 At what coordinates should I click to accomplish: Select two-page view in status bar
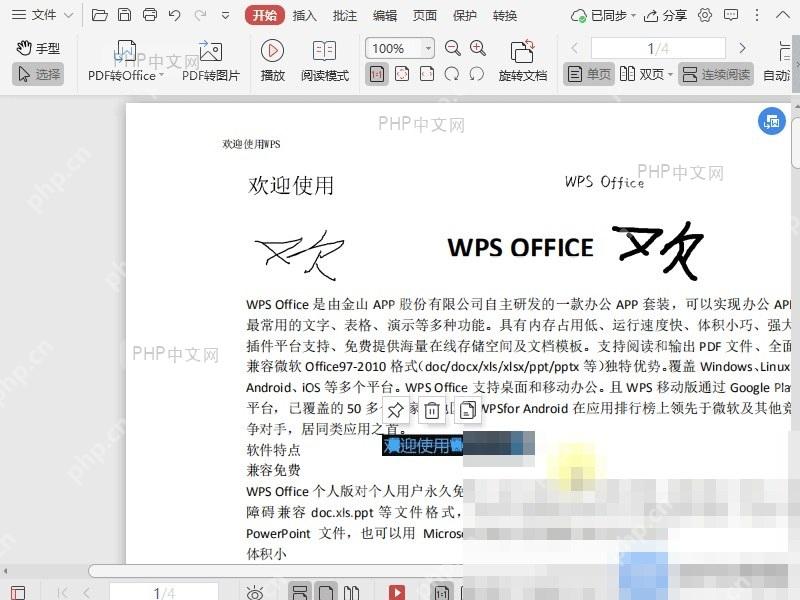[351, 592]
